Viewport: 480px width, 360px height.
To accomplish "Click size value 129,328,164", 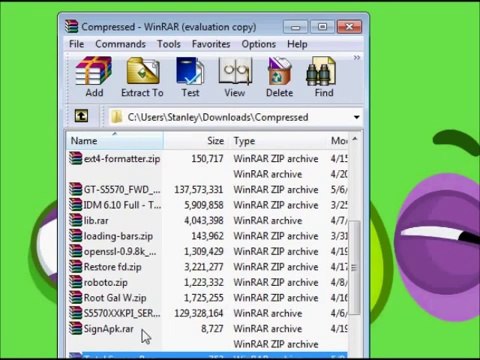I will 199,313.
